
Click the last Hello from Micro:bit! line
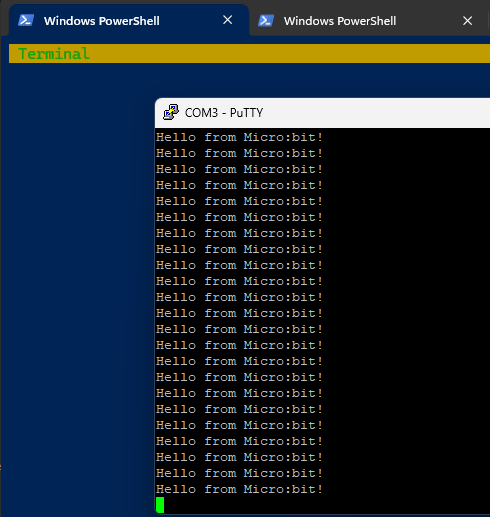239,489
